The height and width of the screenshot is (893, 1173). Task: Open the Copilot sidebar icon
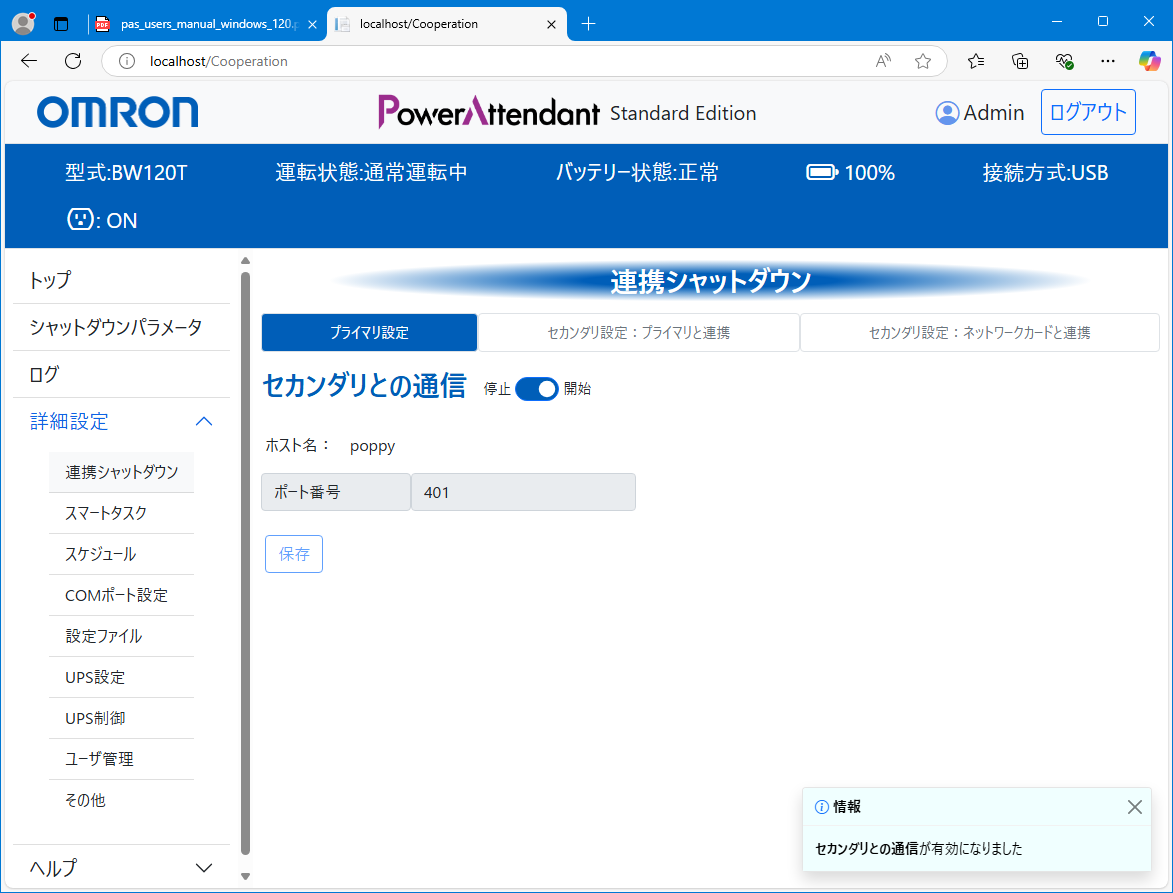(1150, 61)
